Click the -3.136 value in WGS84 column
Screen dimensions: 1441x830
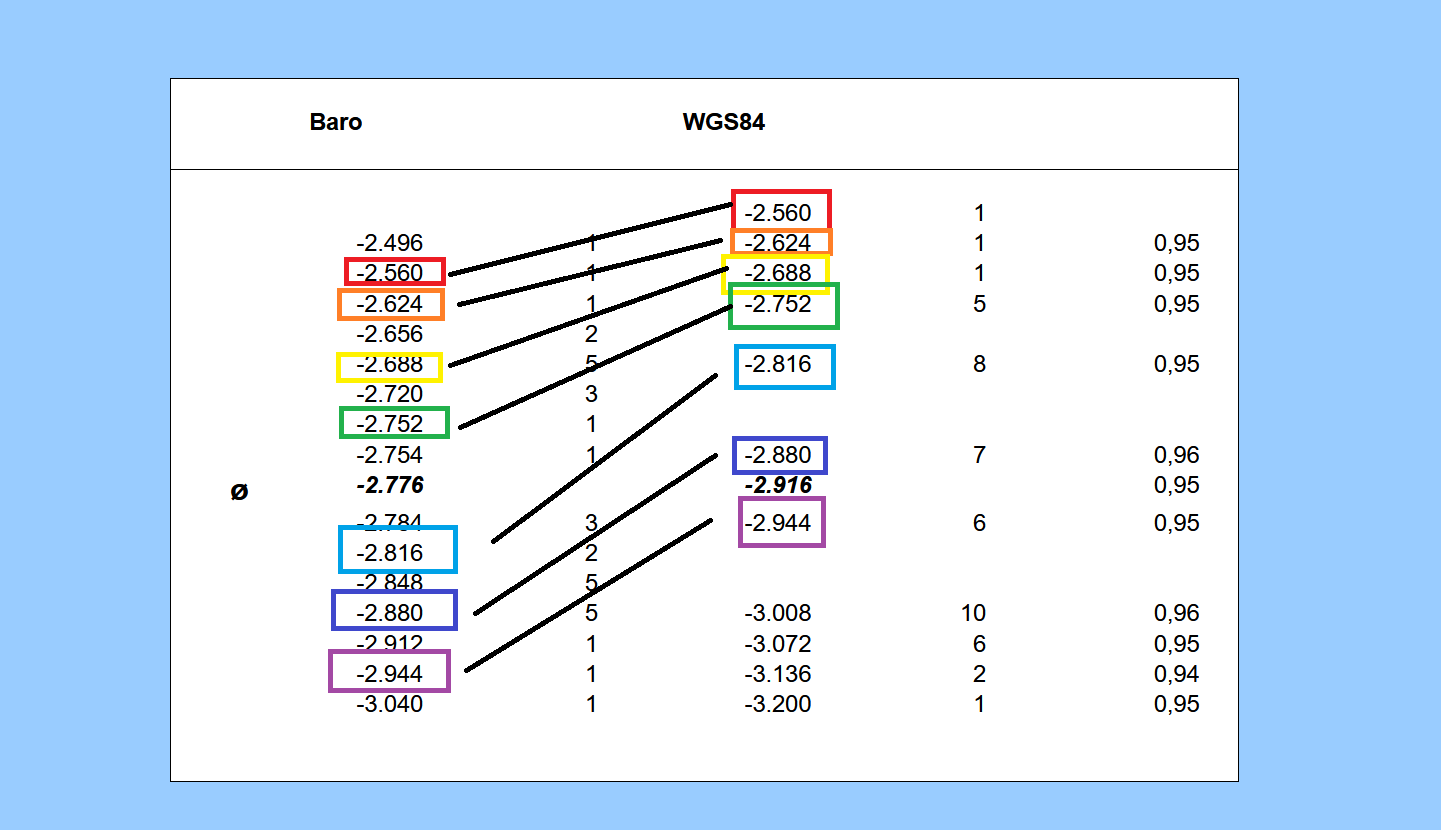[x=778, y=674]
